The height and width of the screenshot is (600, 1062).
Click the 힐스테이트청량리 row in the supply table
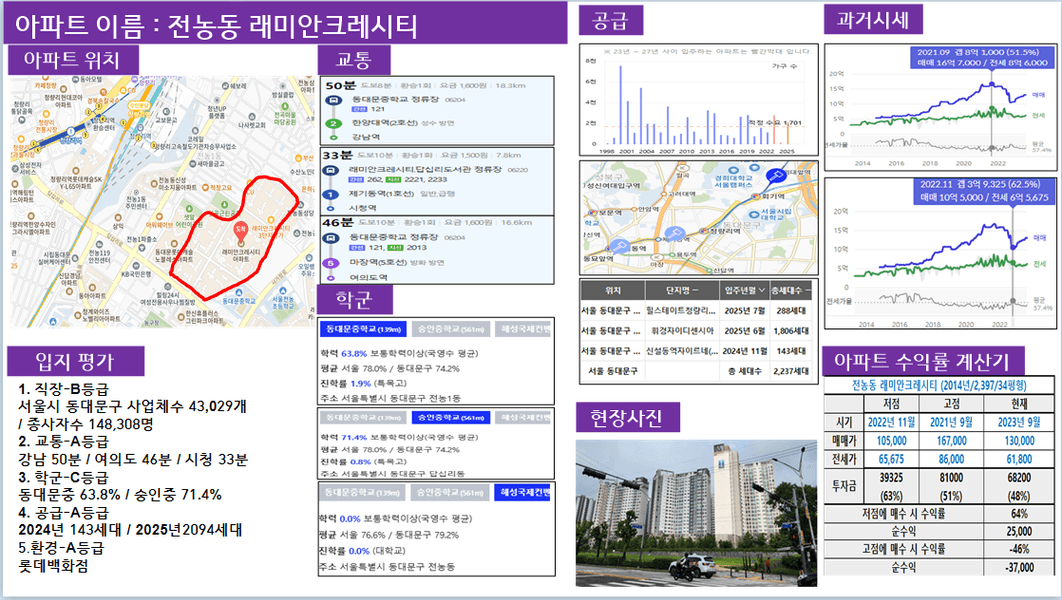point(696,311)
